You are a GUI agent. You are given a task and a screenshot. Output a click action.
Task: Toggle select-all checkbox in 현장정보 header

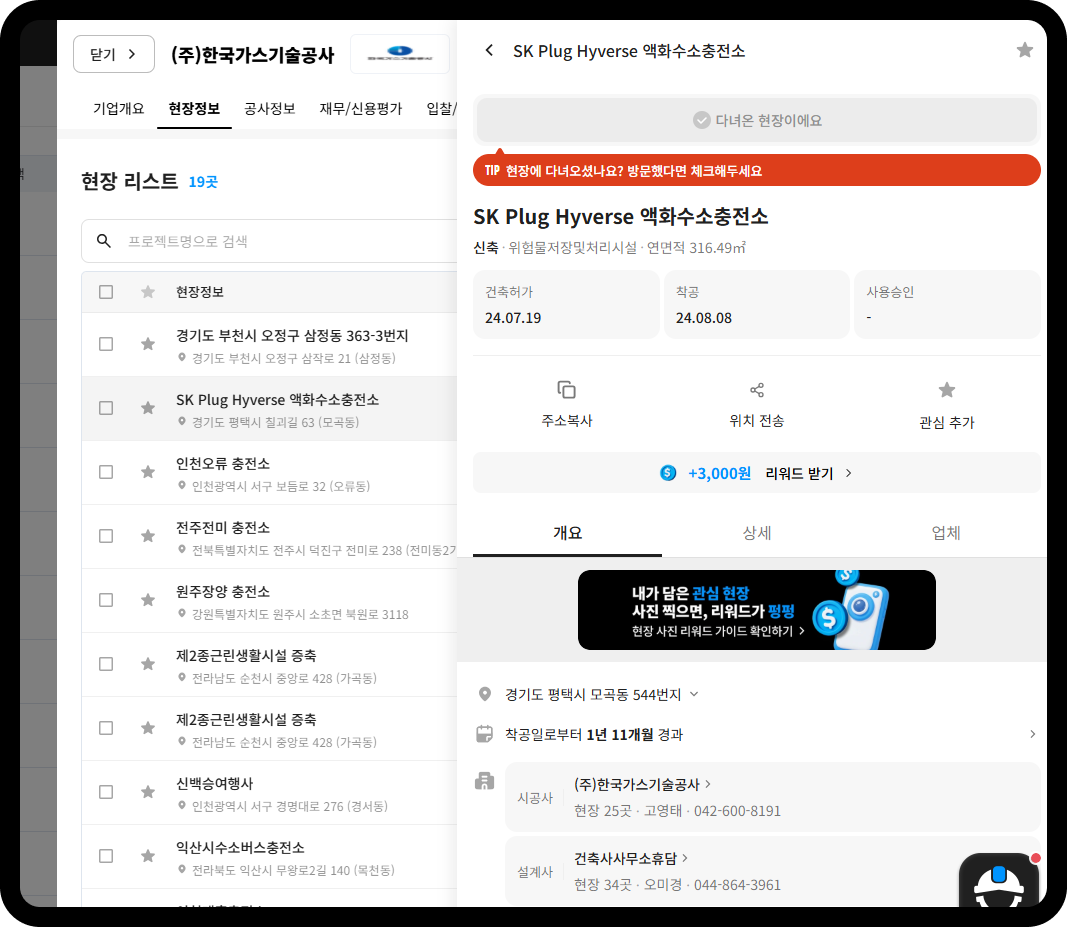[106, 292]
